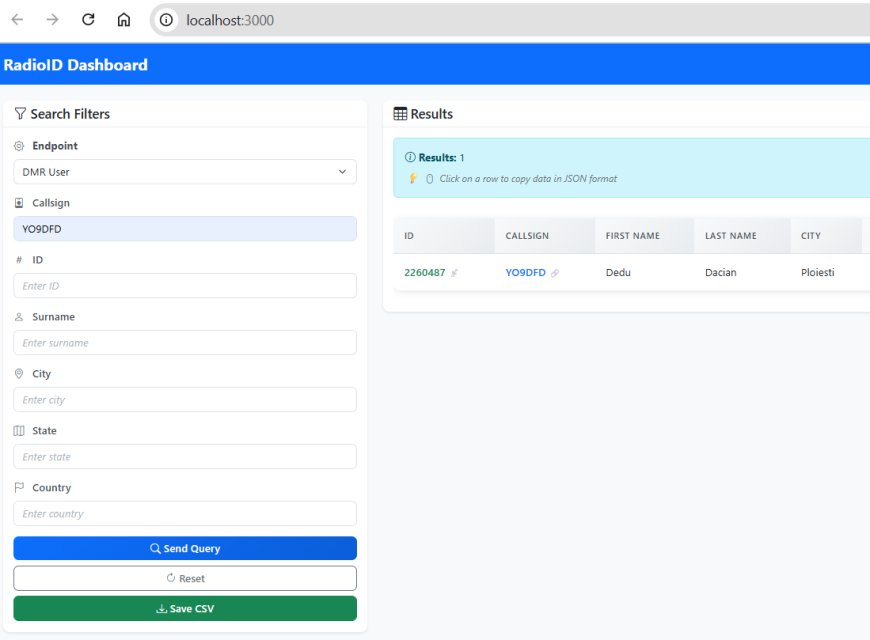Viewport: 870px width, 640px height.
Task: Click the badge icon beside Callsign
Action: [x=19, y=203]
